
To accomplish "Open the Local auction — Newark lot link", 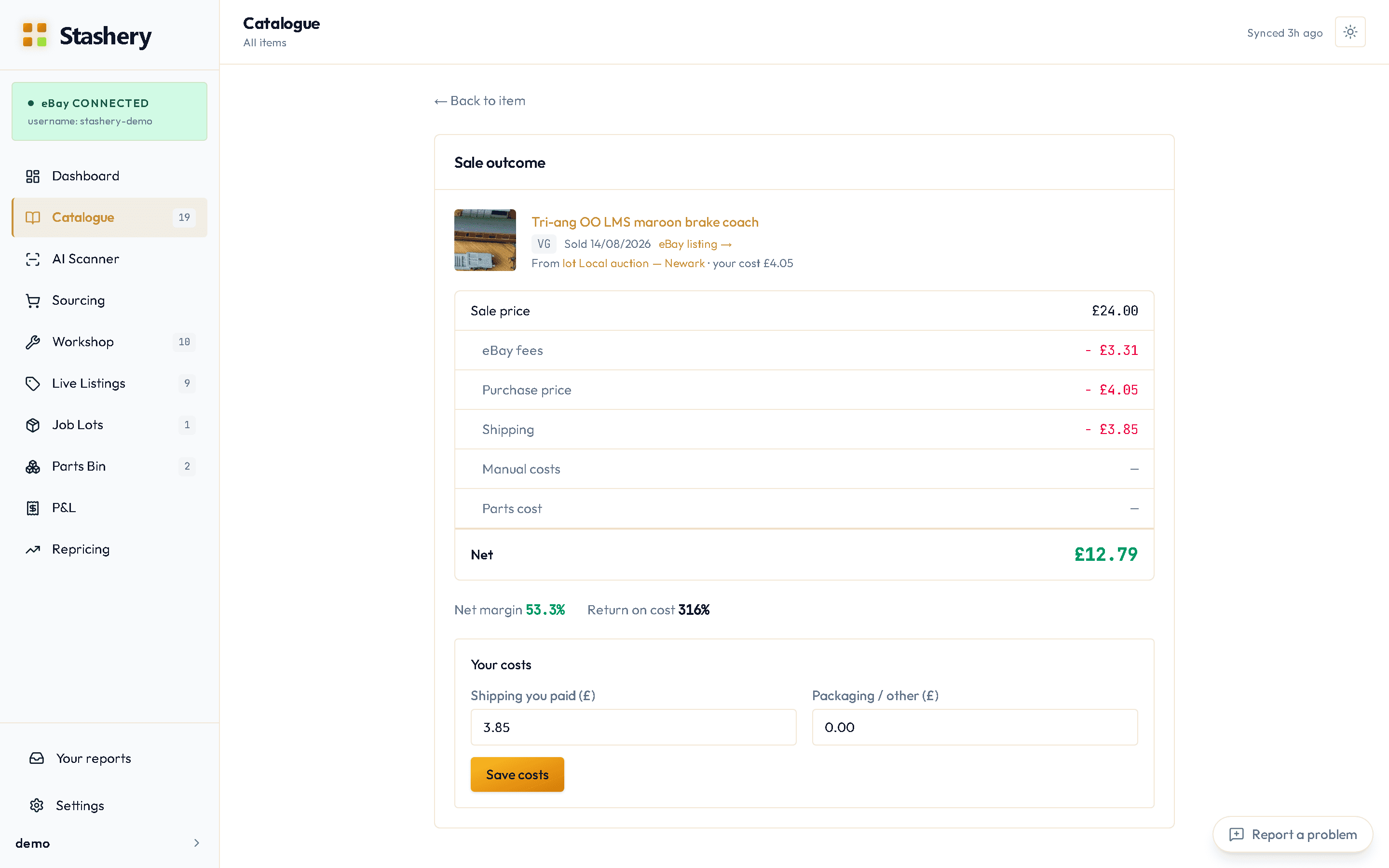I will click(633, 263).
